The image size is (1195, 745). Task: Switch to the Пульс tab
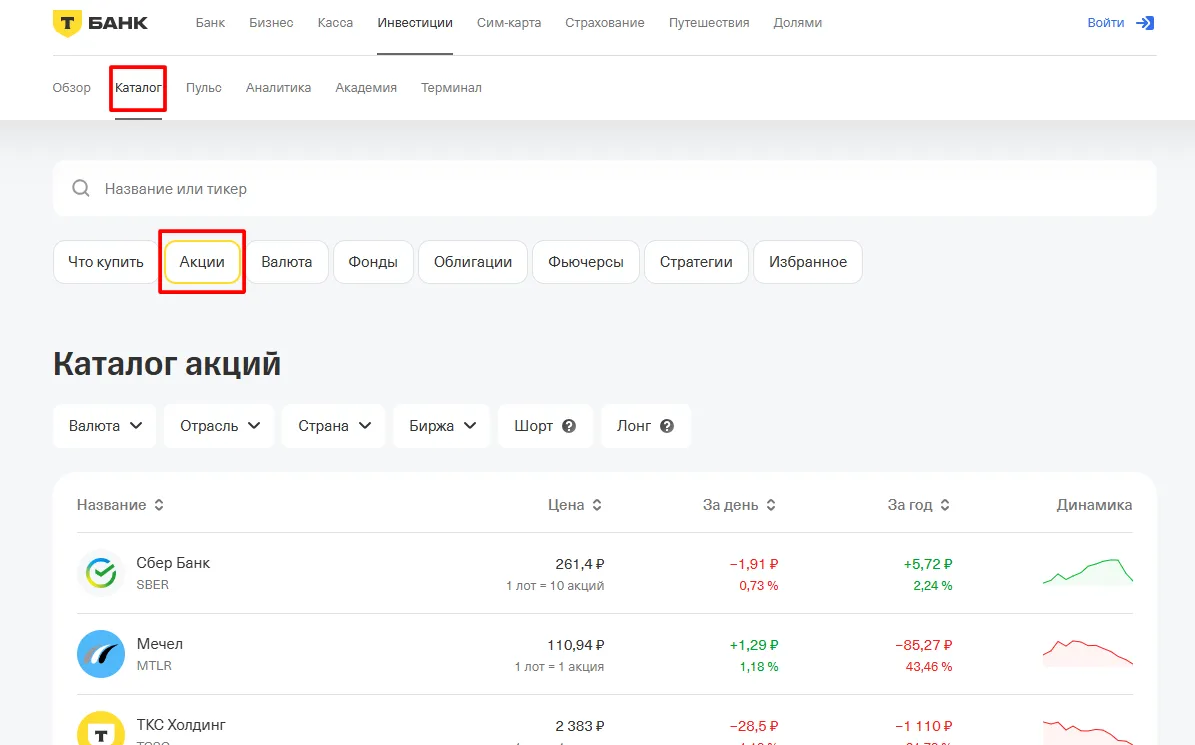point(203,88)
